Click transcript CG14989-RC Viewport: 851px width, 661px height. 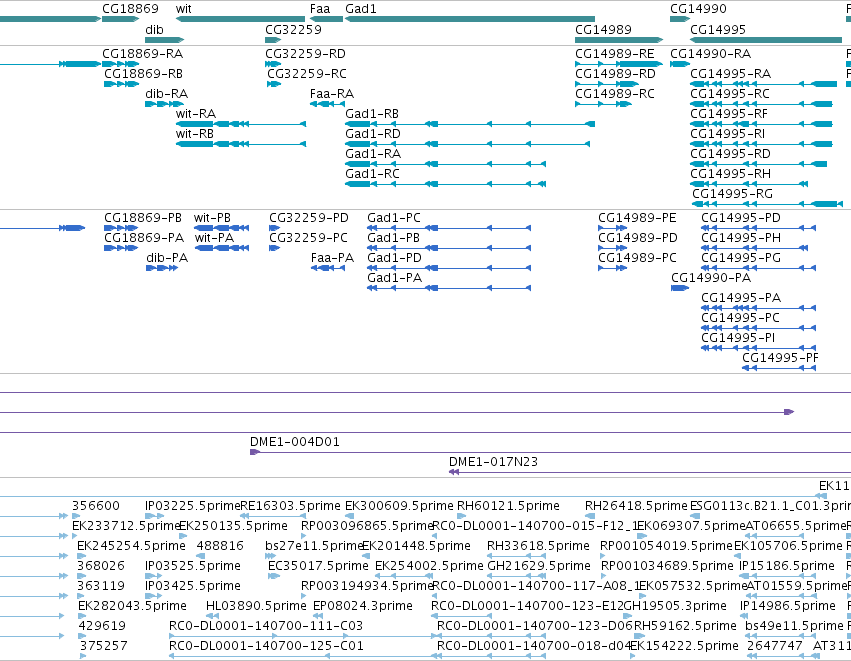point(614,94)
